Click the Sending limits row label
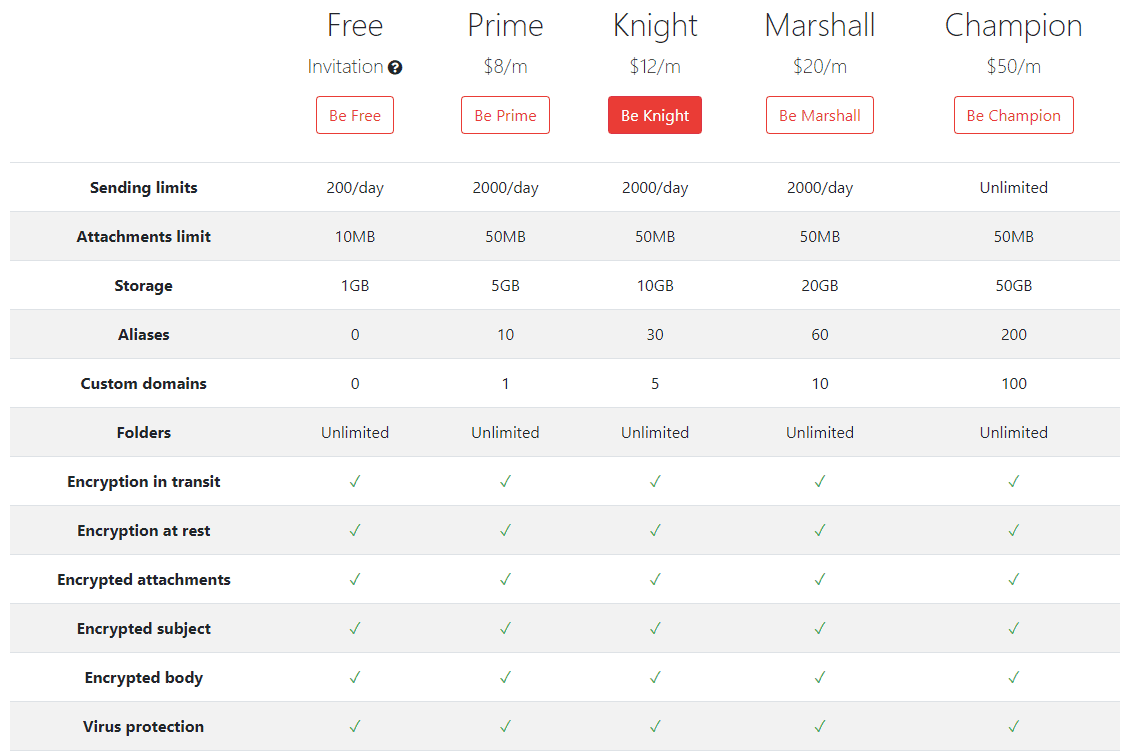 (144, 188)
